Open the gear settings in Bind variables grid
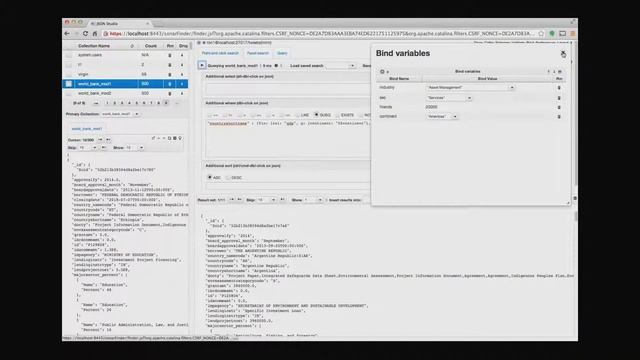The width and height of the screenshot is (640, 360). [382, 71]
